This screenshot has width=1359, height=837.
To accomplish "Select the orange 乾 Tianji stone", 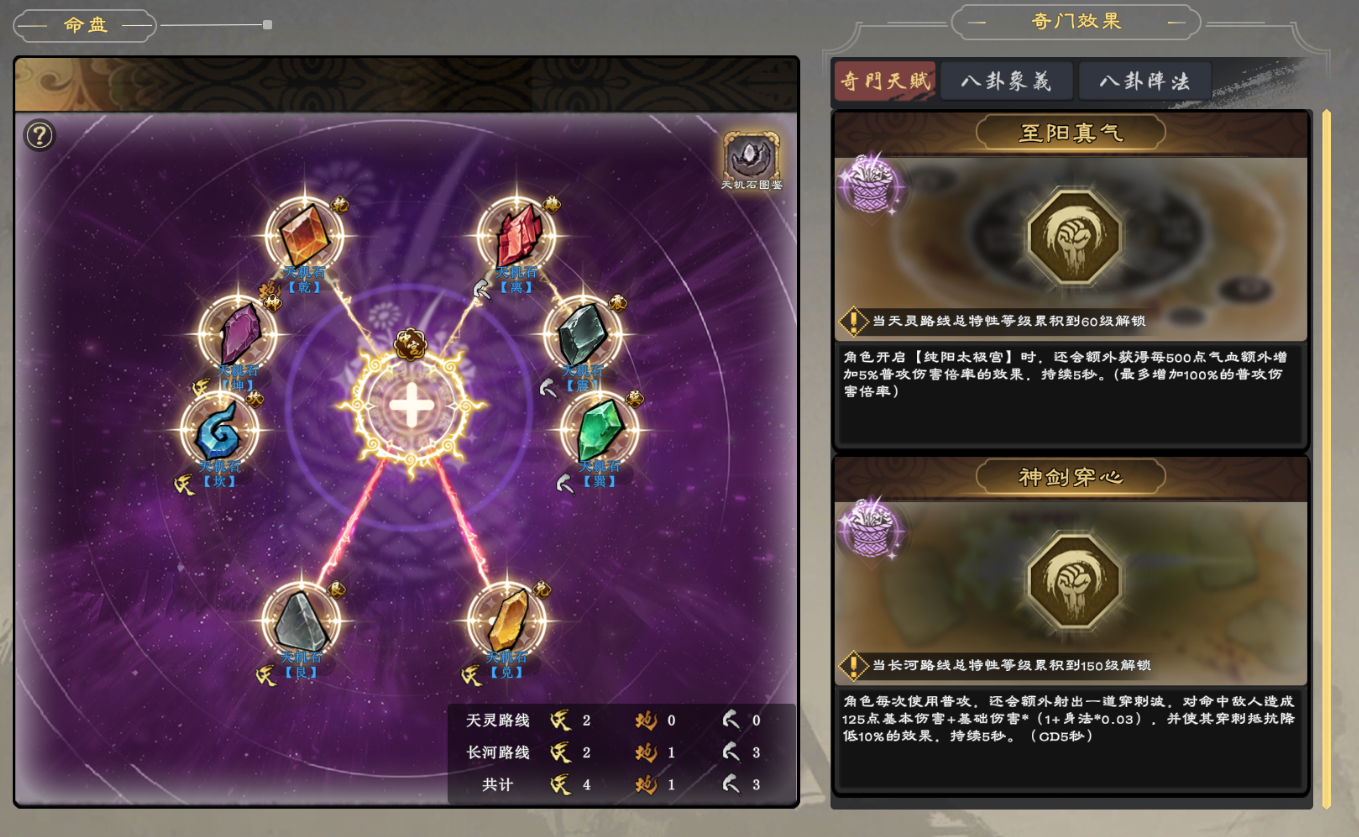I will (306, 234).
